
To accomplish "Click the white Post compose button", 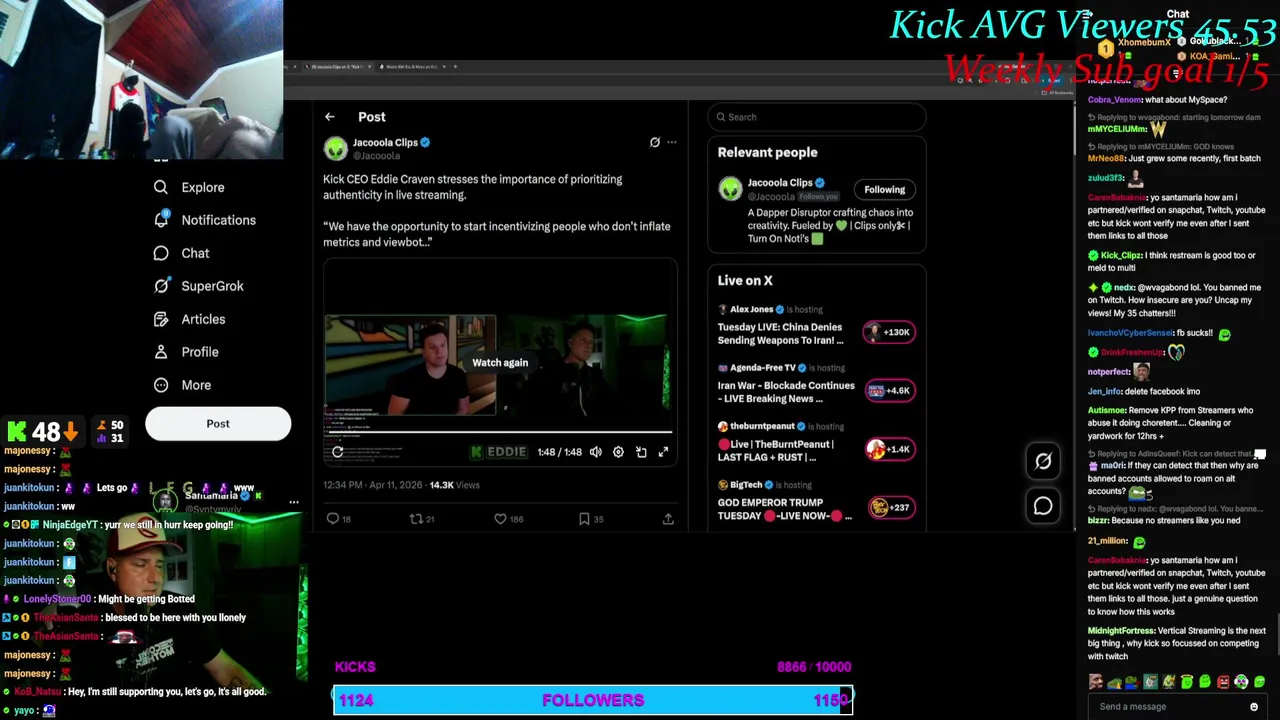I will (218, 424).
